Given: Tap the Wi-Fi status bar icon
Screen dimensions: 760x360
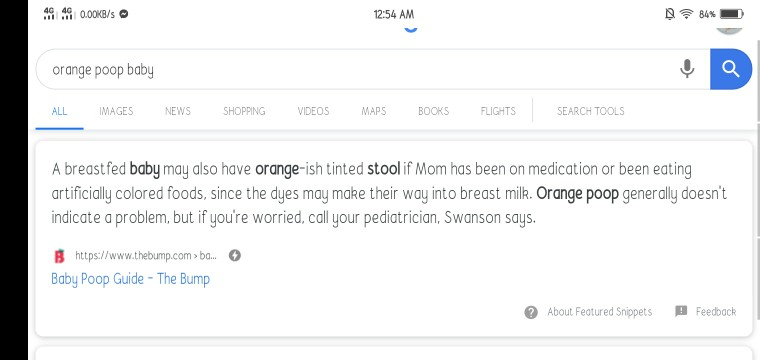Looking at the screenshot, I should pos(686,14).
